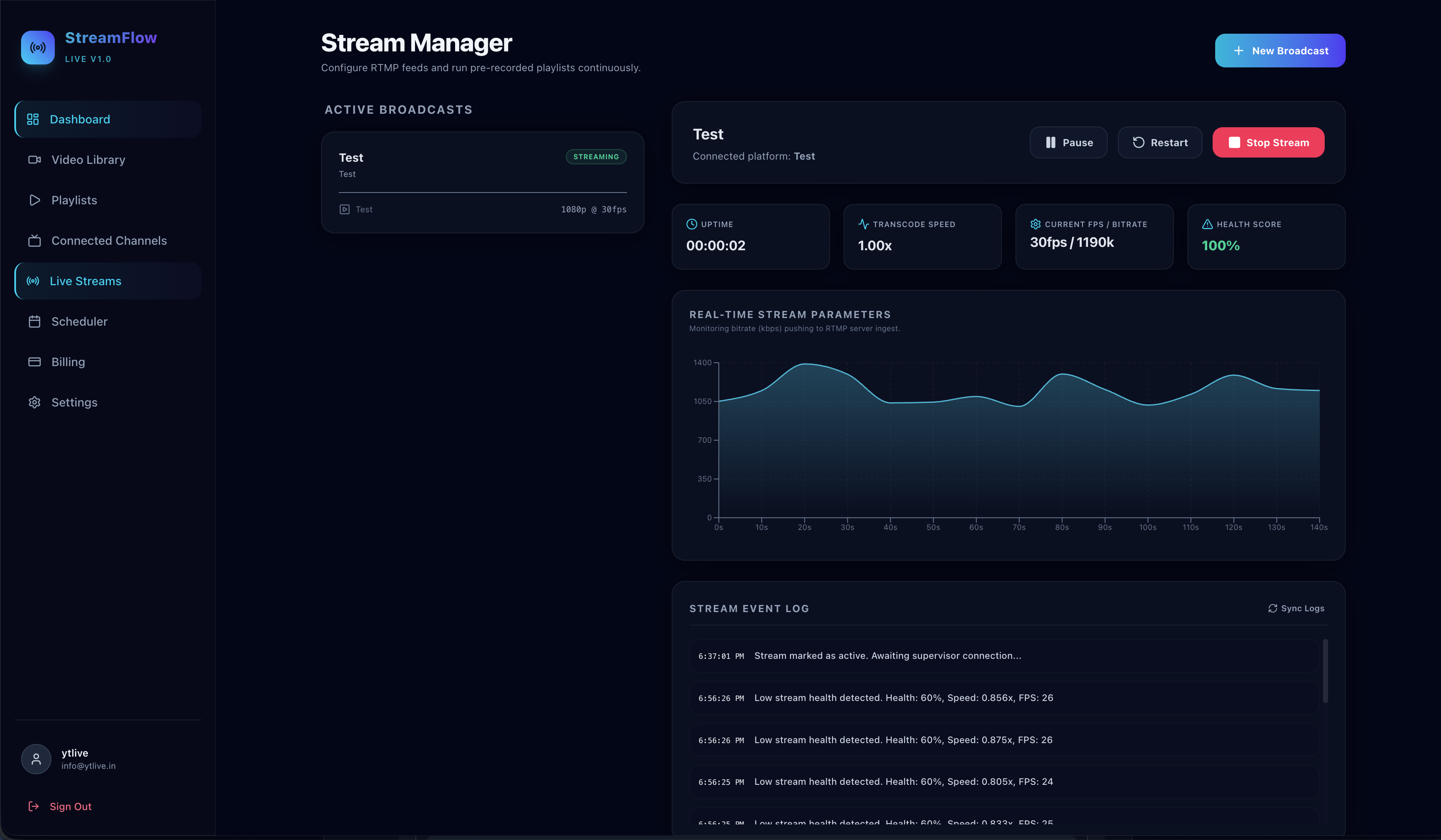Click the Settings gear icon in sidebar

coord(34,403)
